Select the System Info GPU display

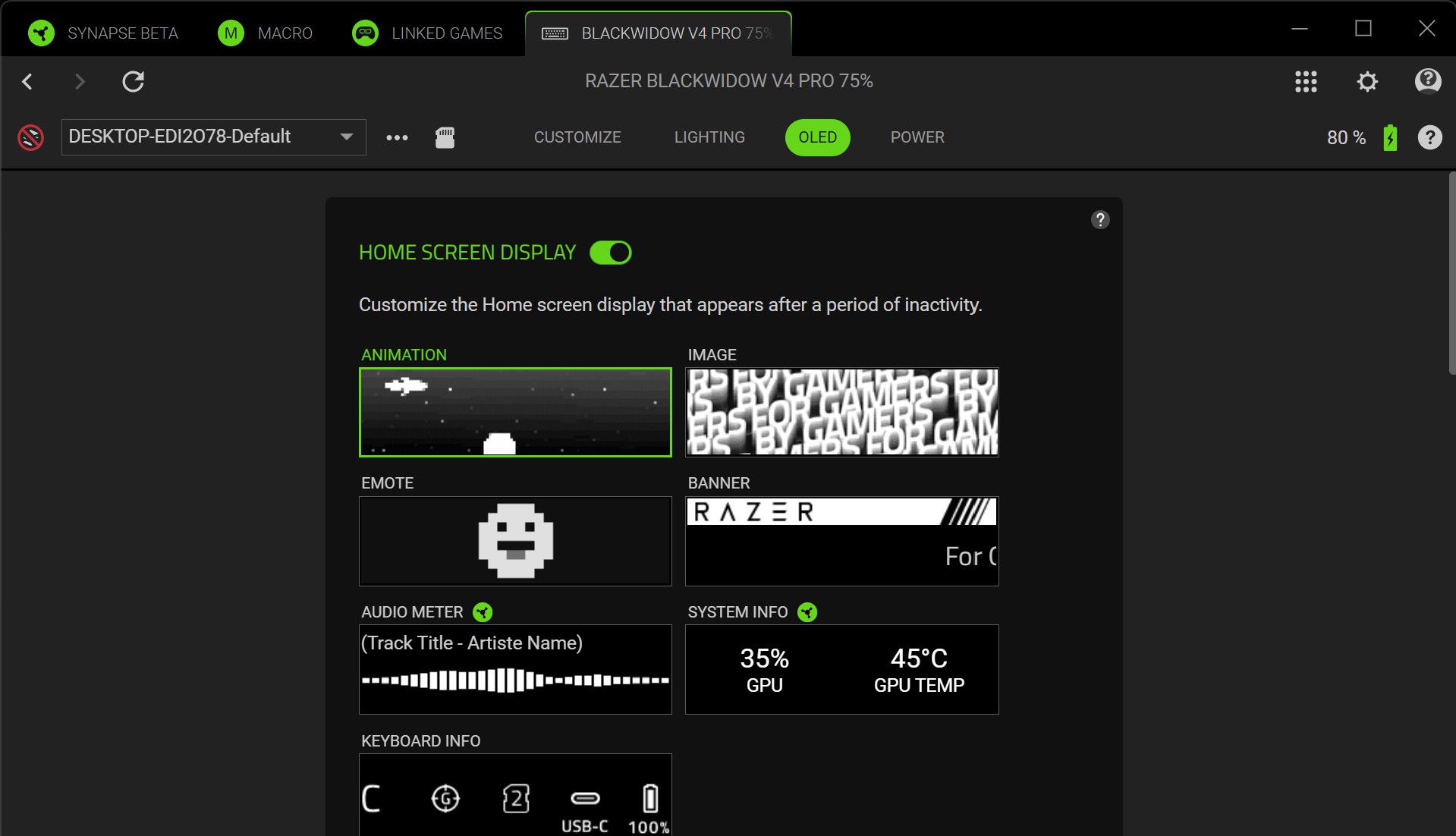841,669
